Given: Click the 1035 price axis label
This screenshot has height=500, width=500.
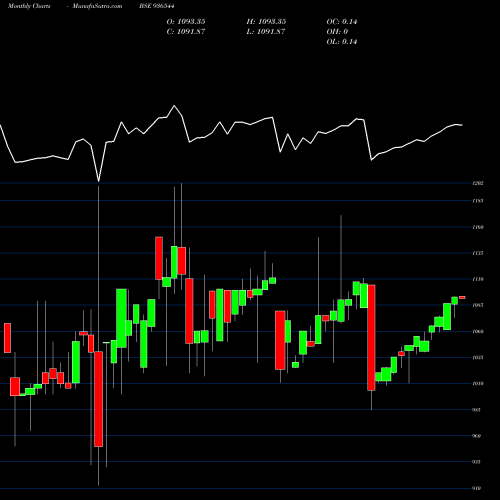Looking at the screenshot, I should coord(478,357).
